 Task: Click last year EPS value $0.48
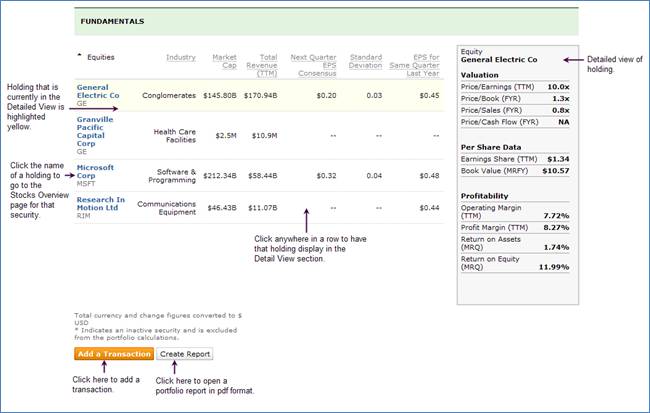tap(429, 176)
